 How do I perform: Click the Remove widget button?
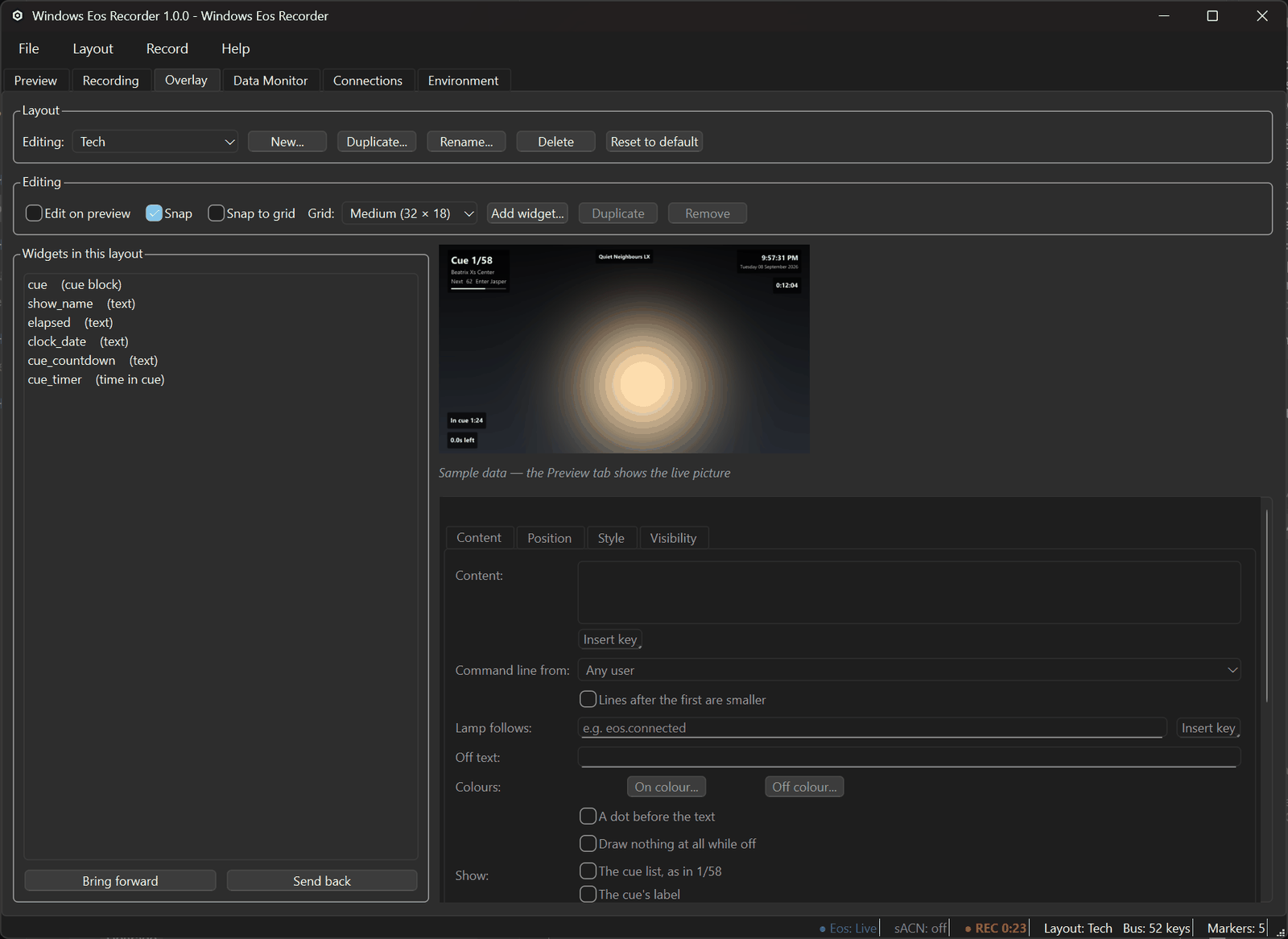708,213
